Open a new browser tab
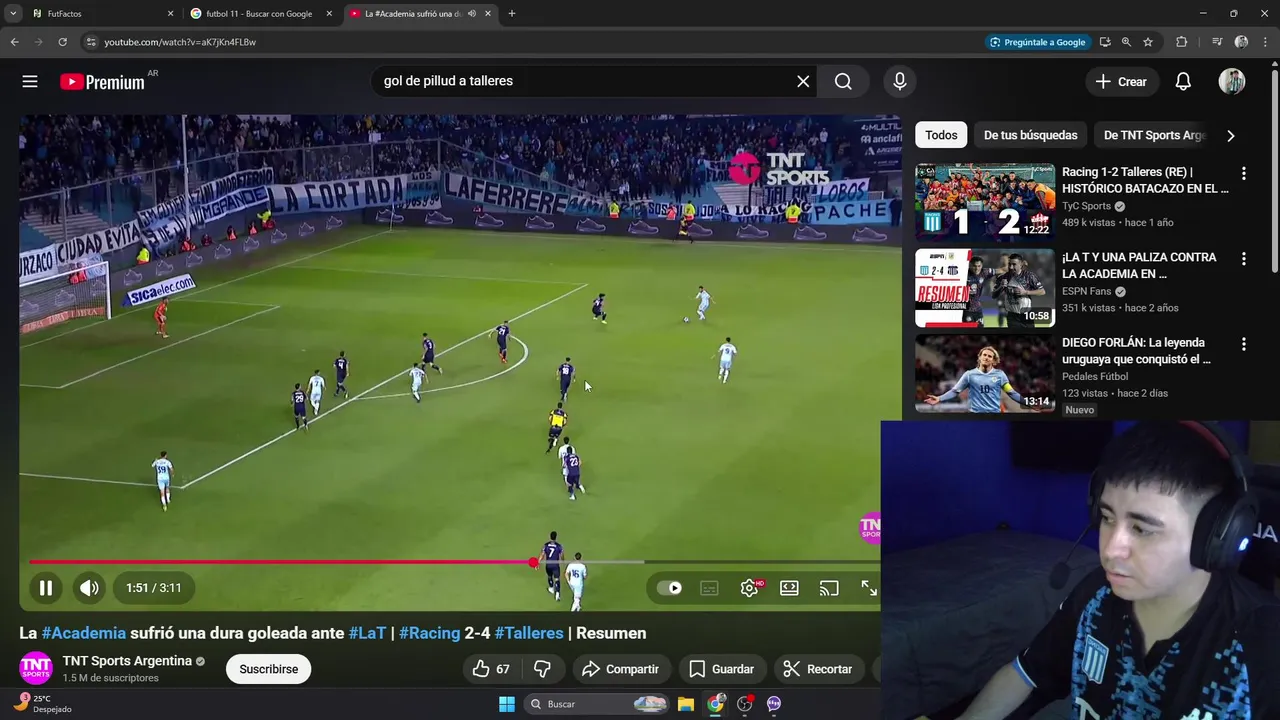The width and height of the screenshot is (1280, 720). pyautogui.click(x=512, y=14)
